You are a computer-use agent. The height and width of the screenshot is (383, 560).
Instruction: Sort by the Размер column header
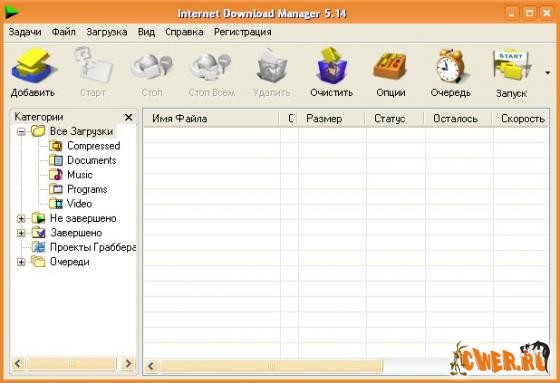pos(331,118)
